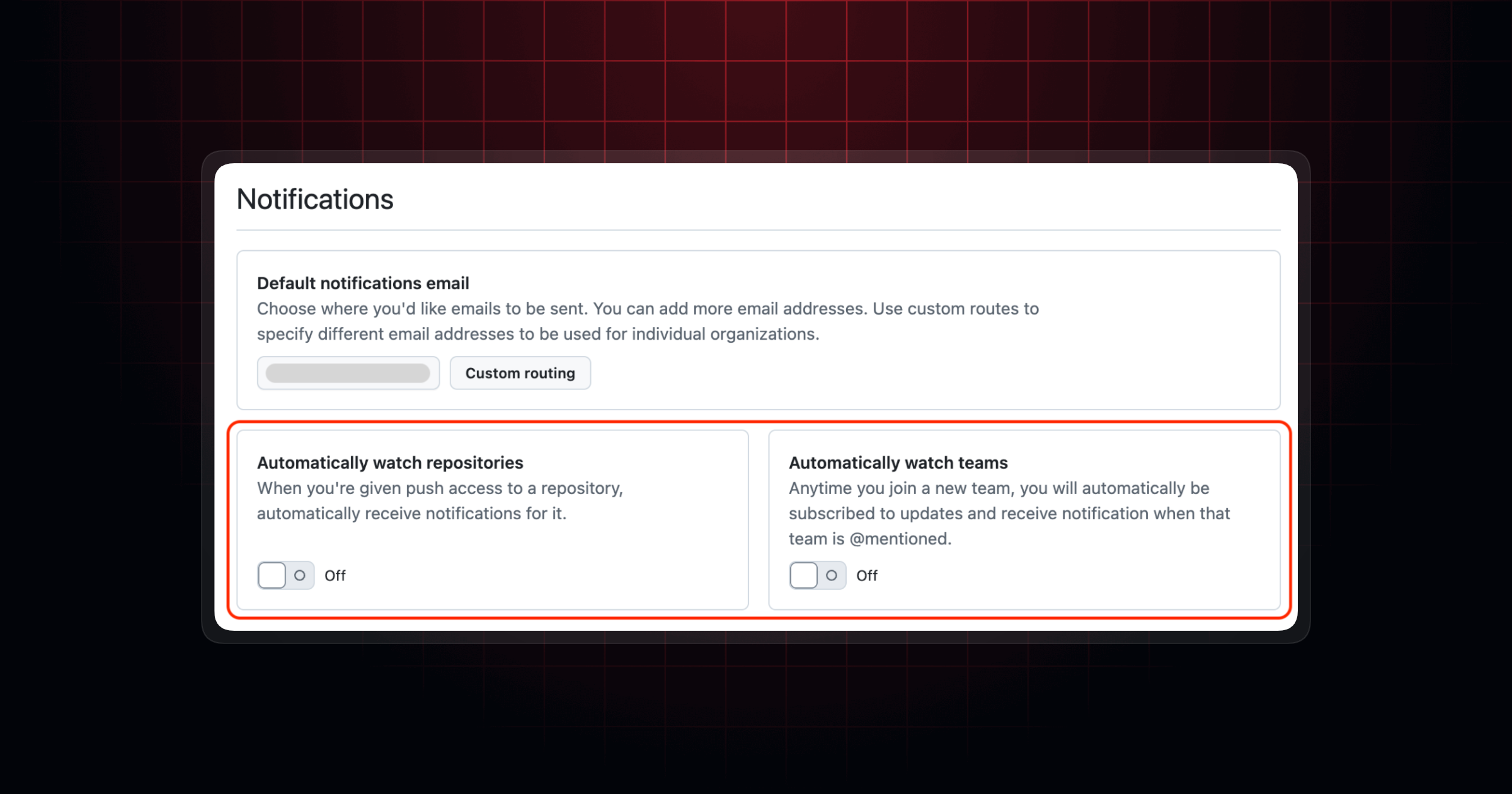Enable Automatically watch repositories toggle
1512x794 pixels.
[x=285, y=575]
